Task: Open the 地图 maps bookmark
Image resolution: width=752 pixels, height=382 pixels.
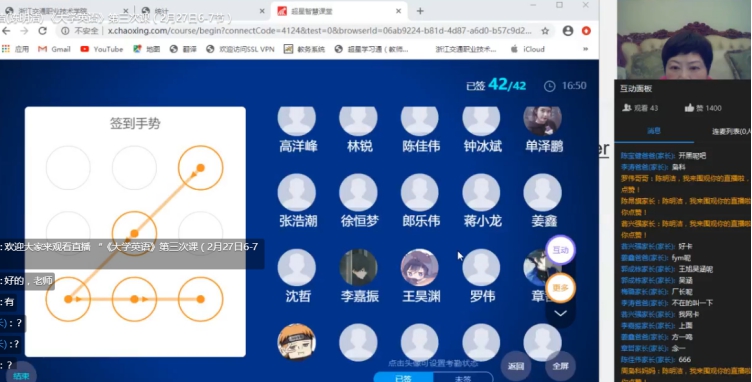Action: tap(147, 49)
